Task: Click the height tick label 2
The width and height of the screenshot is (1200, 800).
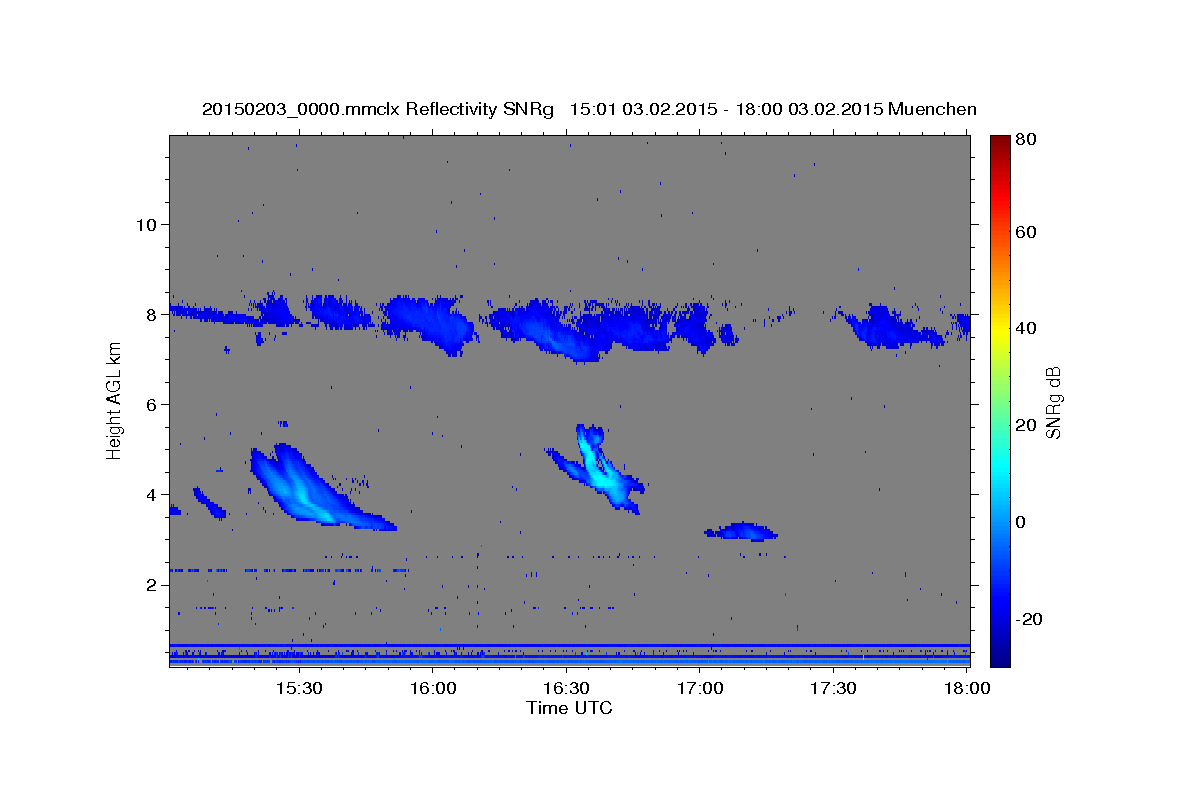Action: (149, 585)
